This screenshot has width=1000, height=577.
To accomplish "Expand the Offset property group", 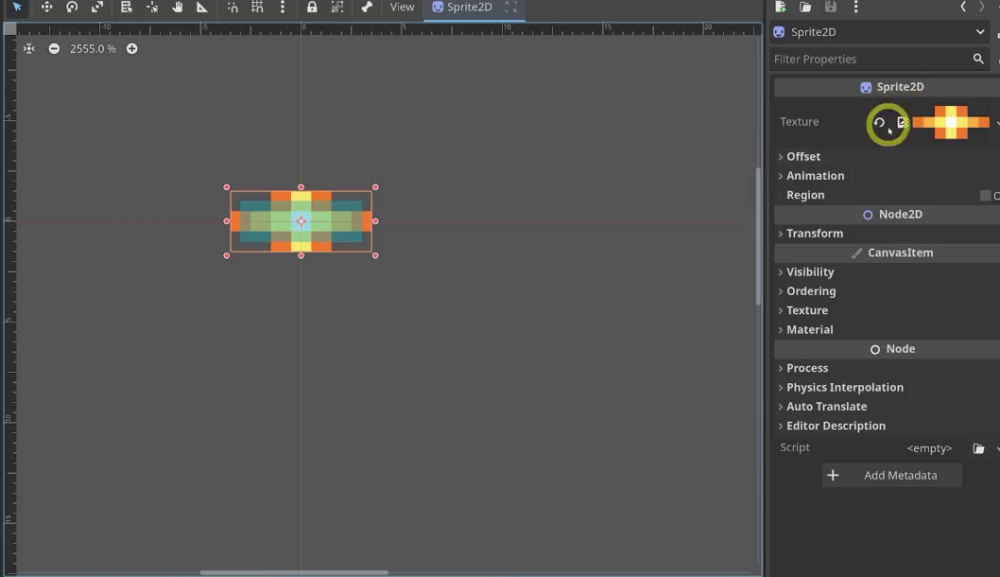I will tap(804, 156).
